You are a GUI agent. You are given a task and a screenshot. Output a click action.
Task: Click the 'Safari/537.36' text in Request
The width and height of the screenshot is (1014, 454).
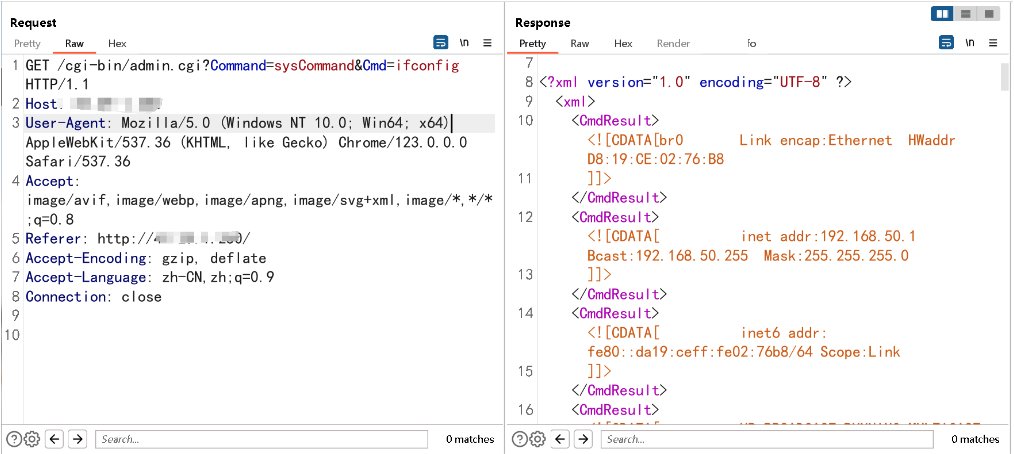click(x=78, y=162)
